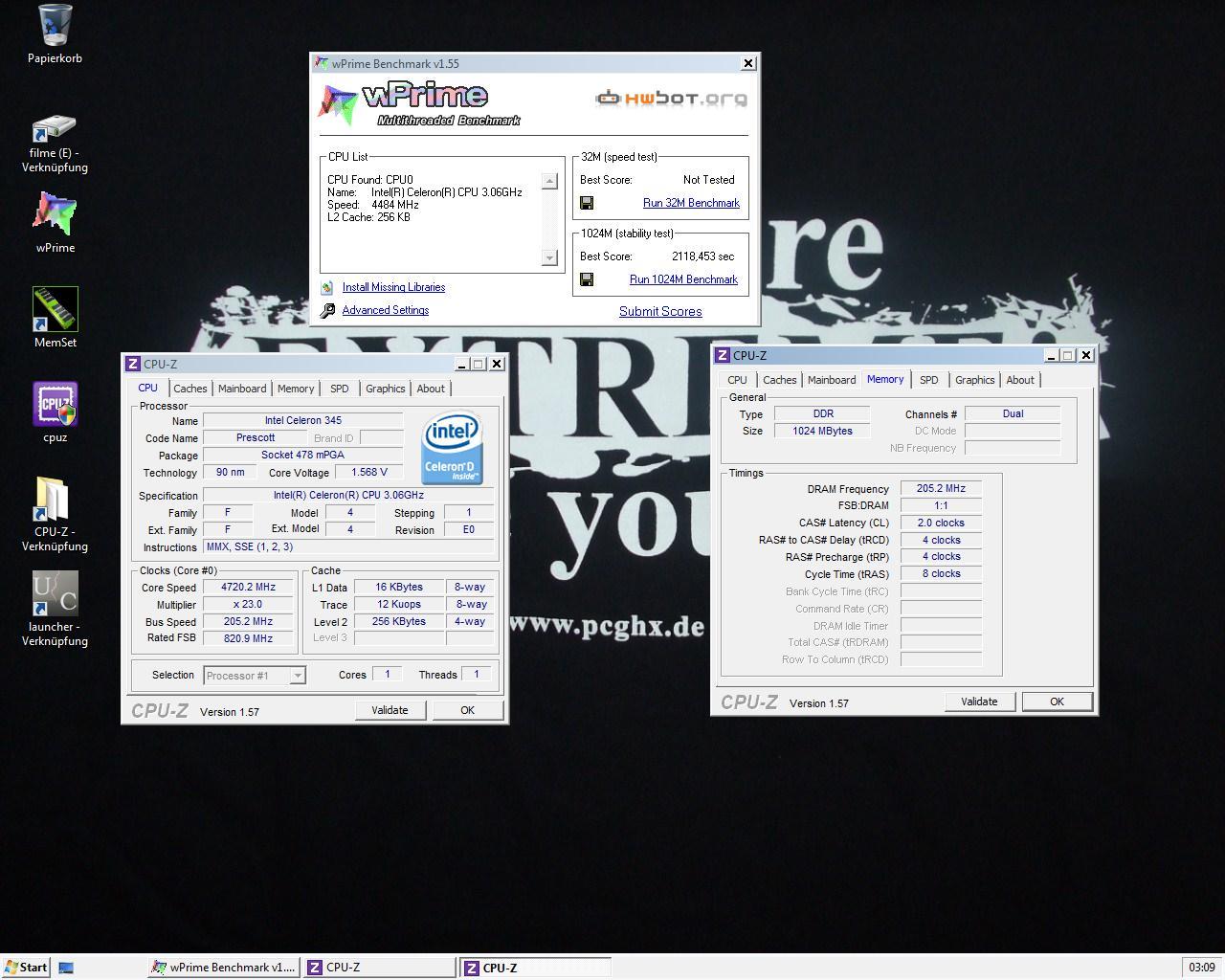Click Validate in Memory CPU-Z window

pos(979,702)
